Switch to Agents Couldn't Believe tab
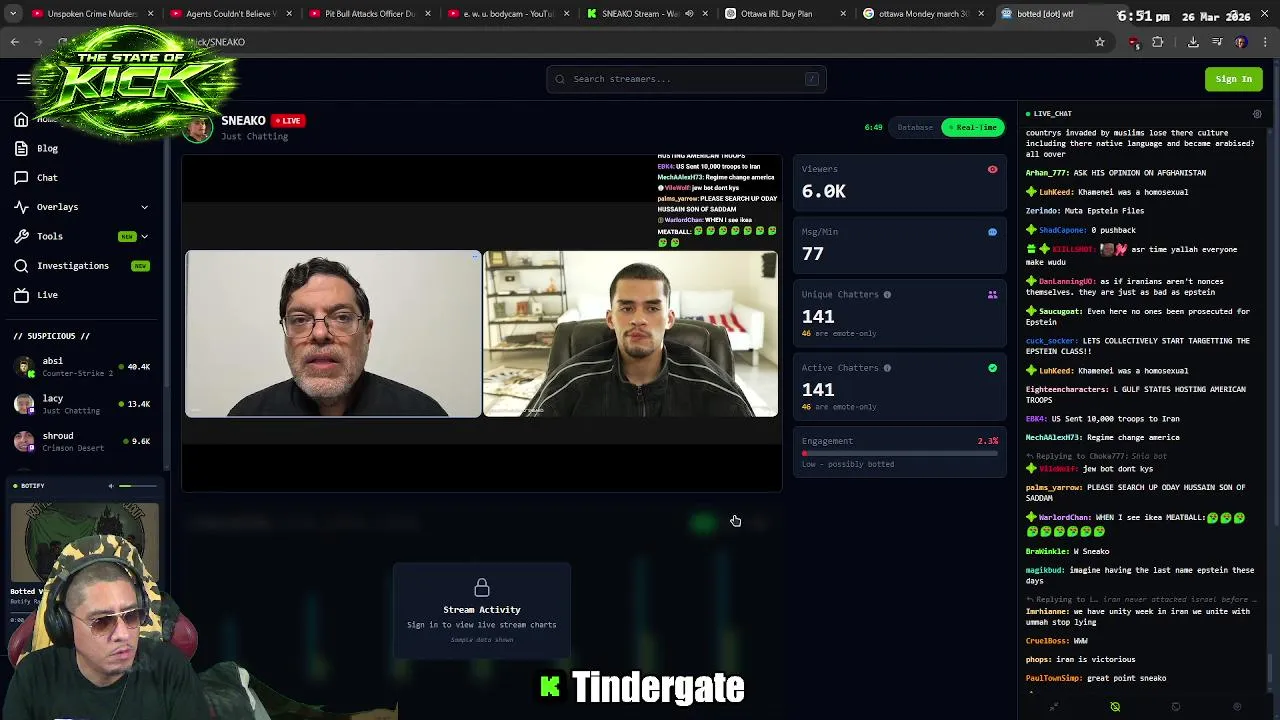This screenshot has width=1280, height=720. pyautogui.click(x=231, y=14)
